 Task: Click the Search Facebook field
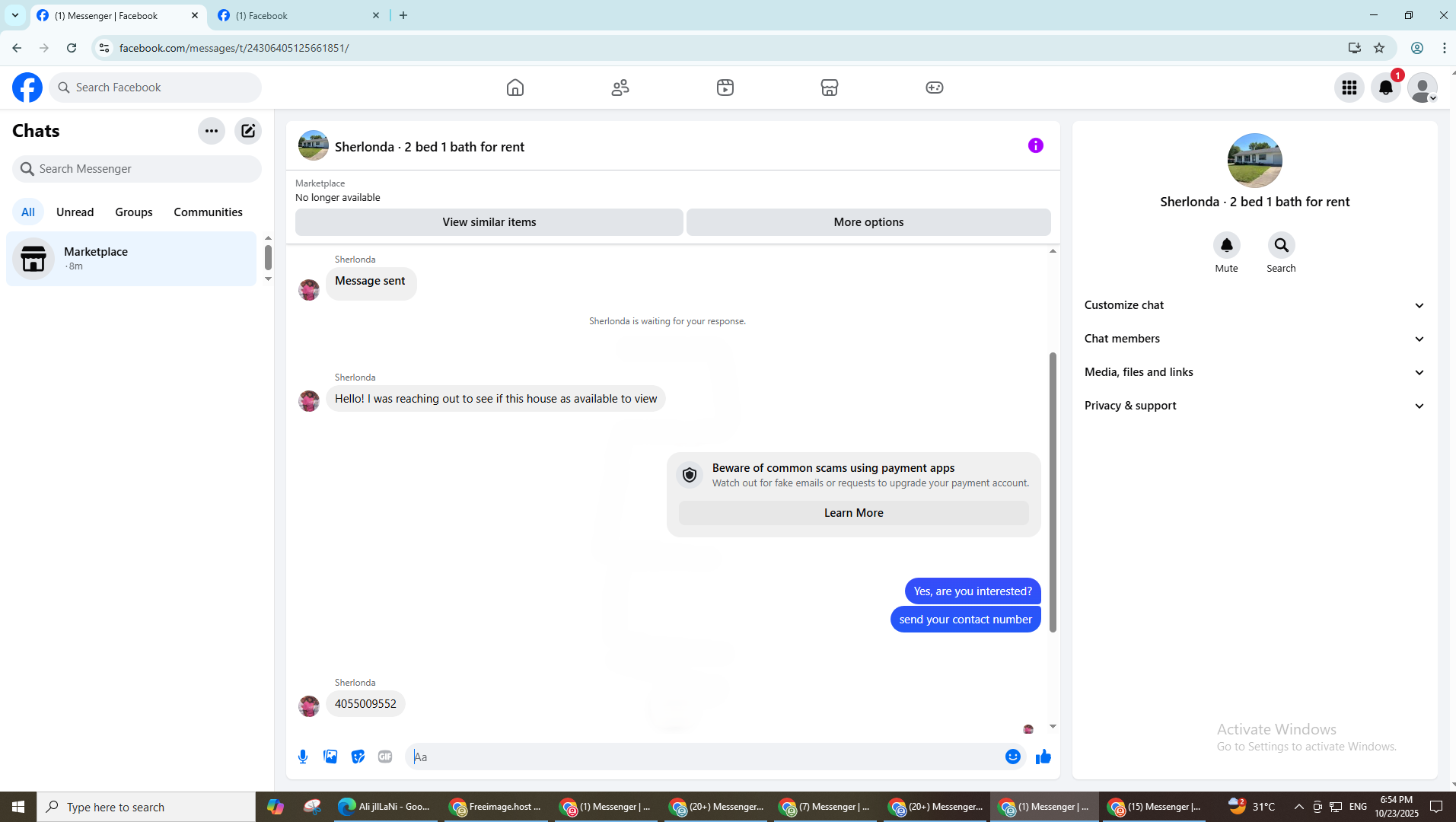[155, 88]
